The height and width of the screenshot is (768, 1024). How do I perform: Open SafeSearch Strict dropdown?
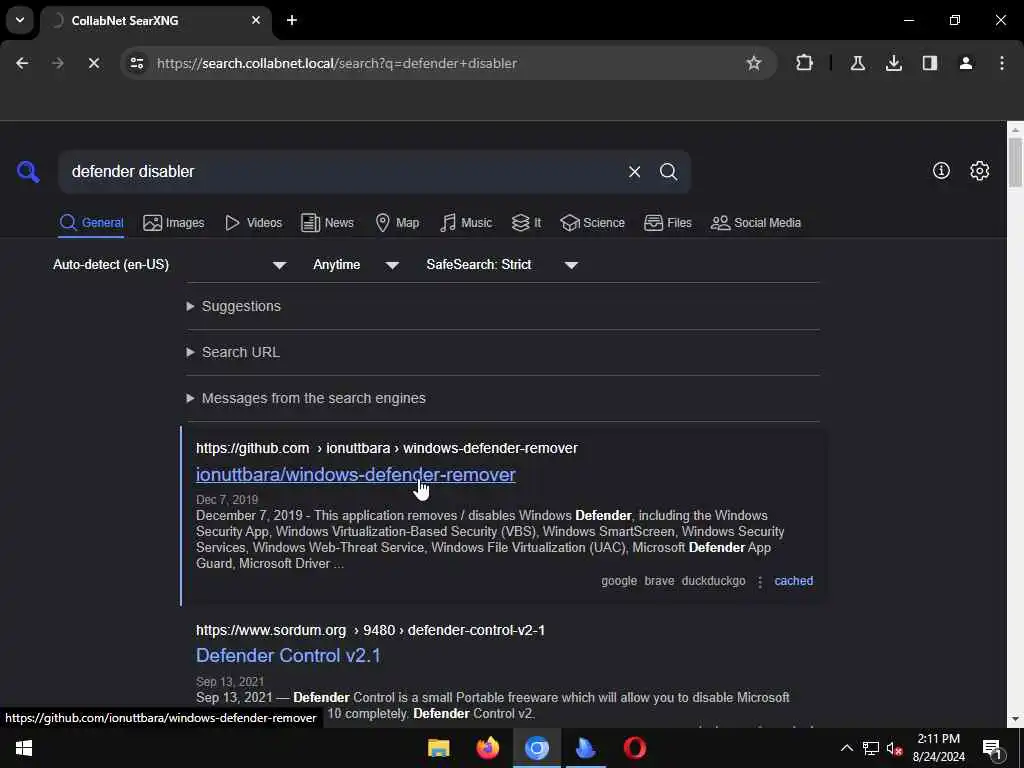pos(502,264)
